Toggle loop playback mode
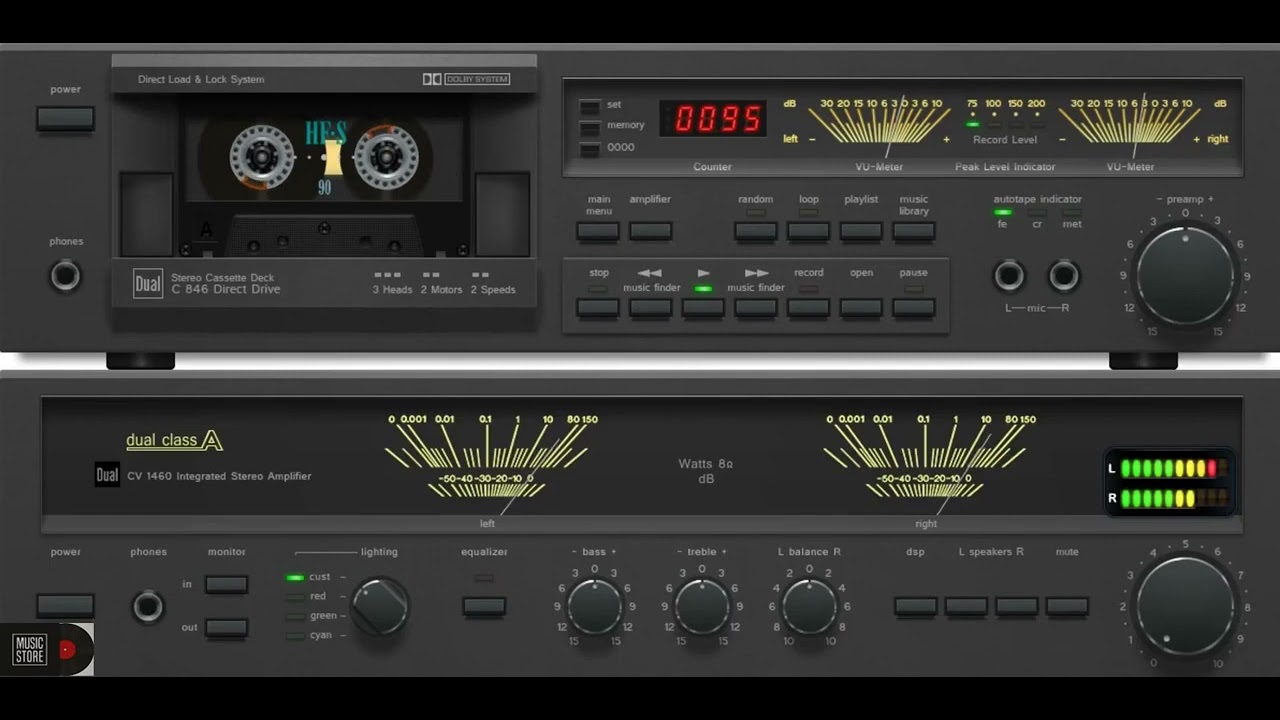The width and height of the screenshot is (1280, 720). pyautogui.click(x=808, y=232)
